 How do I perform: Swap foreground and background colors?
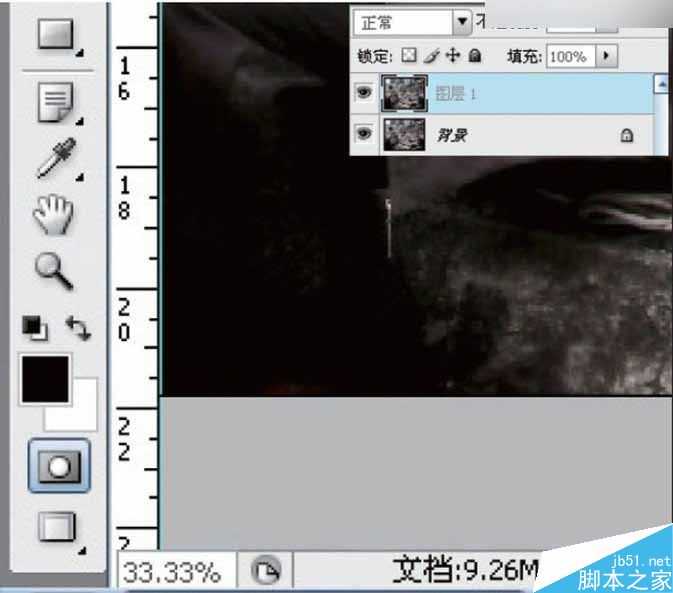(x=78, y=328)
